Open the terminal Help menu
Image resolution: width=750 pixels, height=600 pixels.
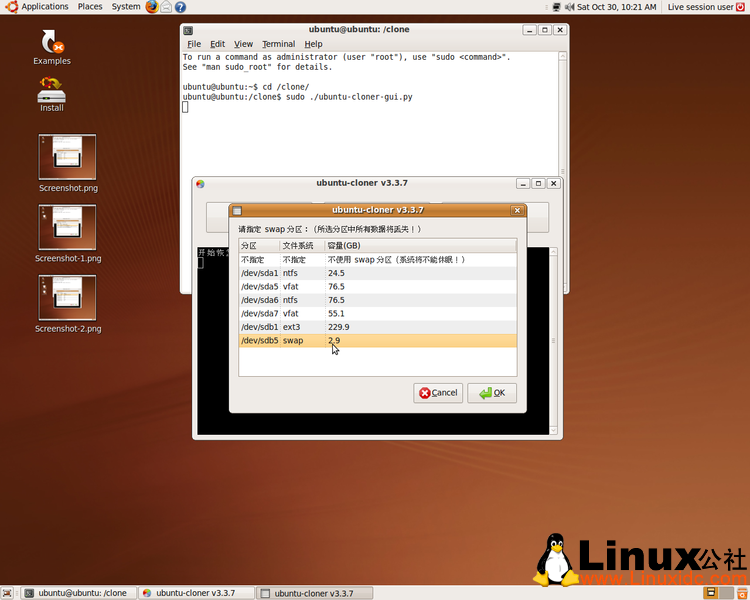click(x=313, y=44)
